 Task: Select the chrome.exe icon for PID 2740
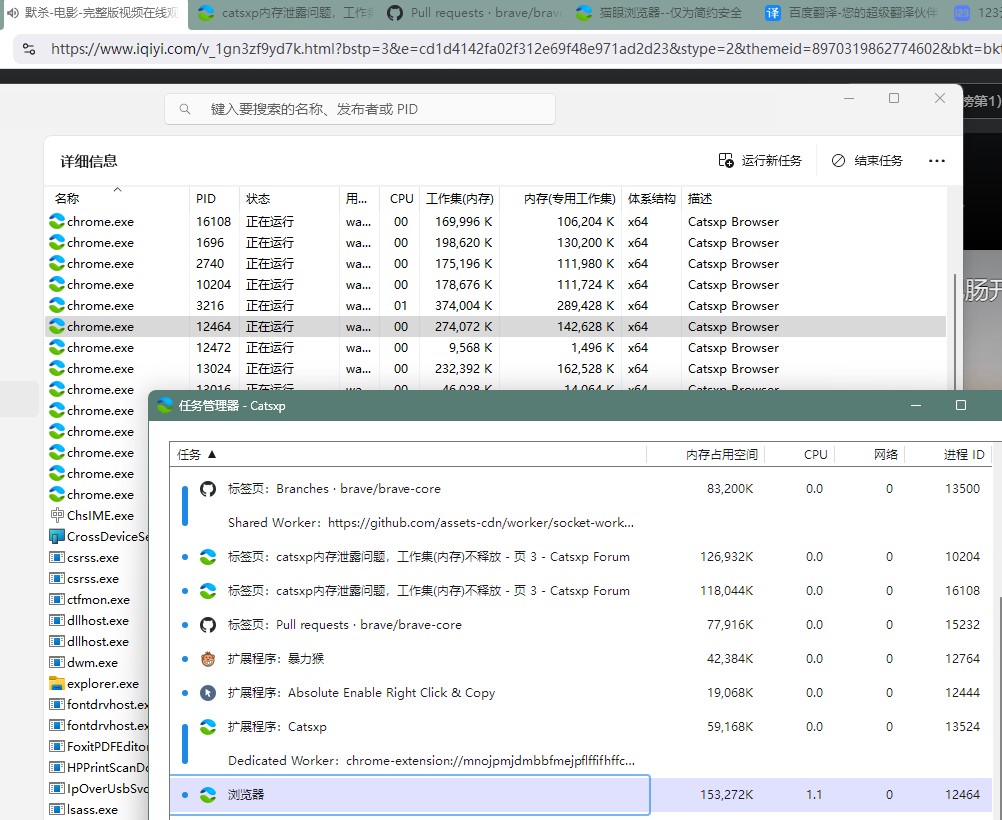[x=57, y=263]
